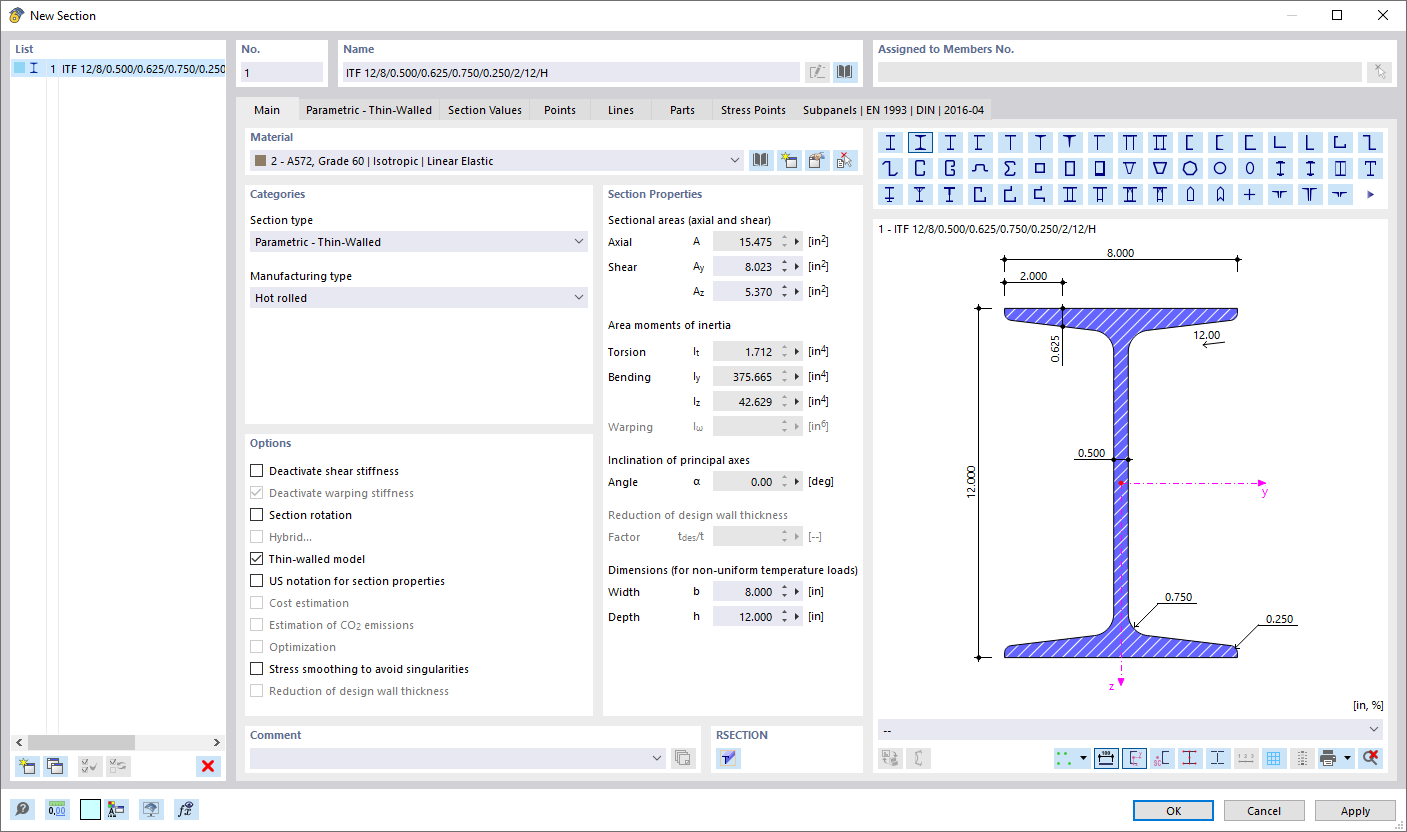Expand the Section type combo box
This screenshot has width=1407, height=832.
coord(579,241)
